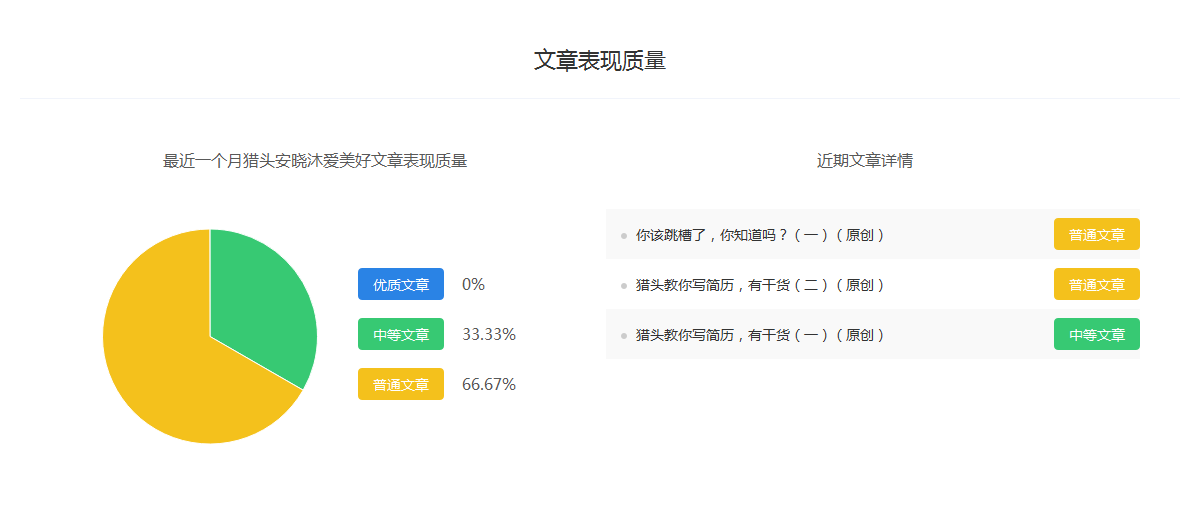Image resolution: width=1200 pixels, height=529 pixels.
Task: Open the article 猎头教你写简历，有干货（一）
Action: click(760, 335)
